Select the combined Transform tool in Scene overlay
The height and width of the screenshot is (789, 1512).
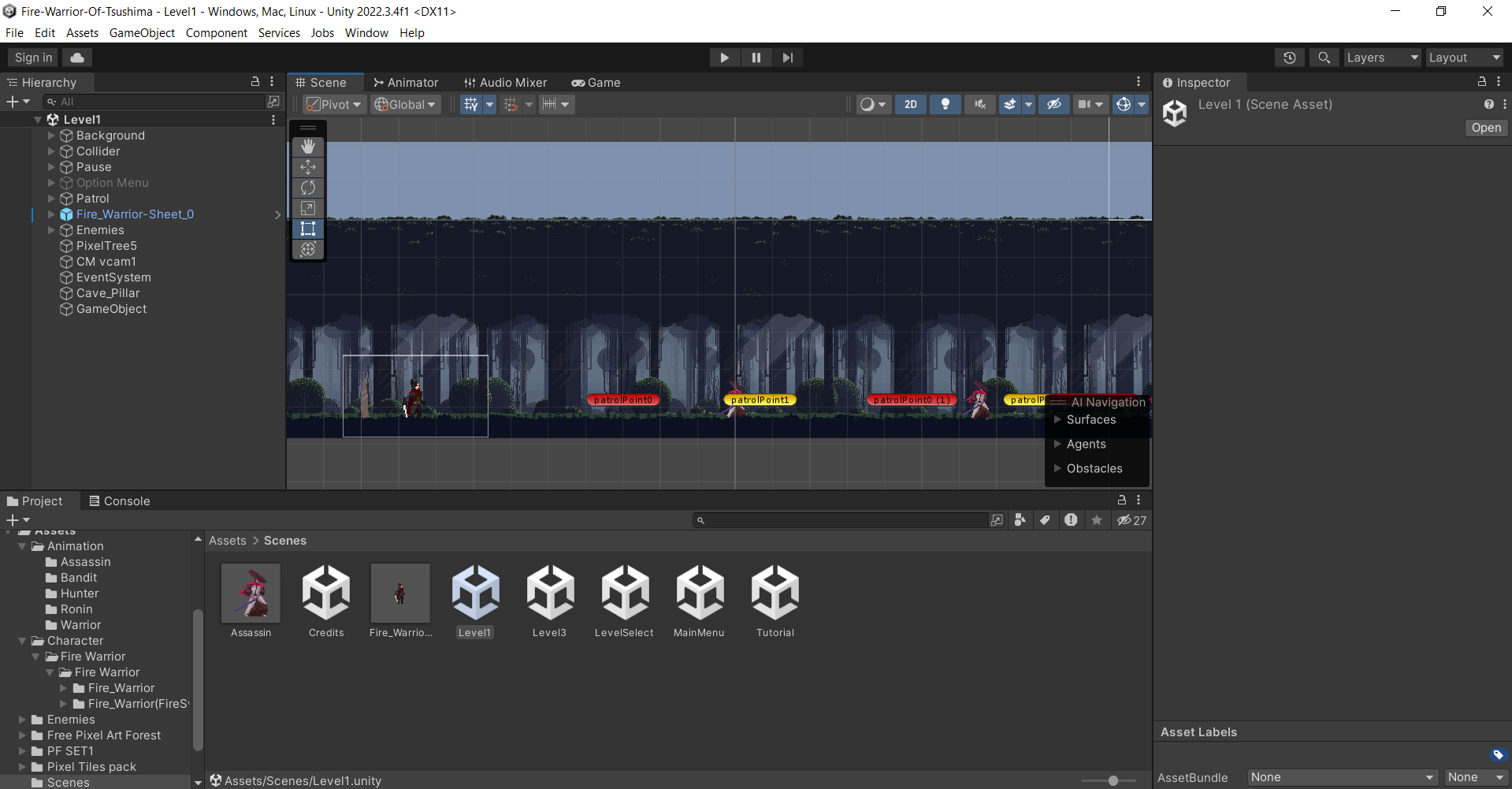tap(308, 249)
